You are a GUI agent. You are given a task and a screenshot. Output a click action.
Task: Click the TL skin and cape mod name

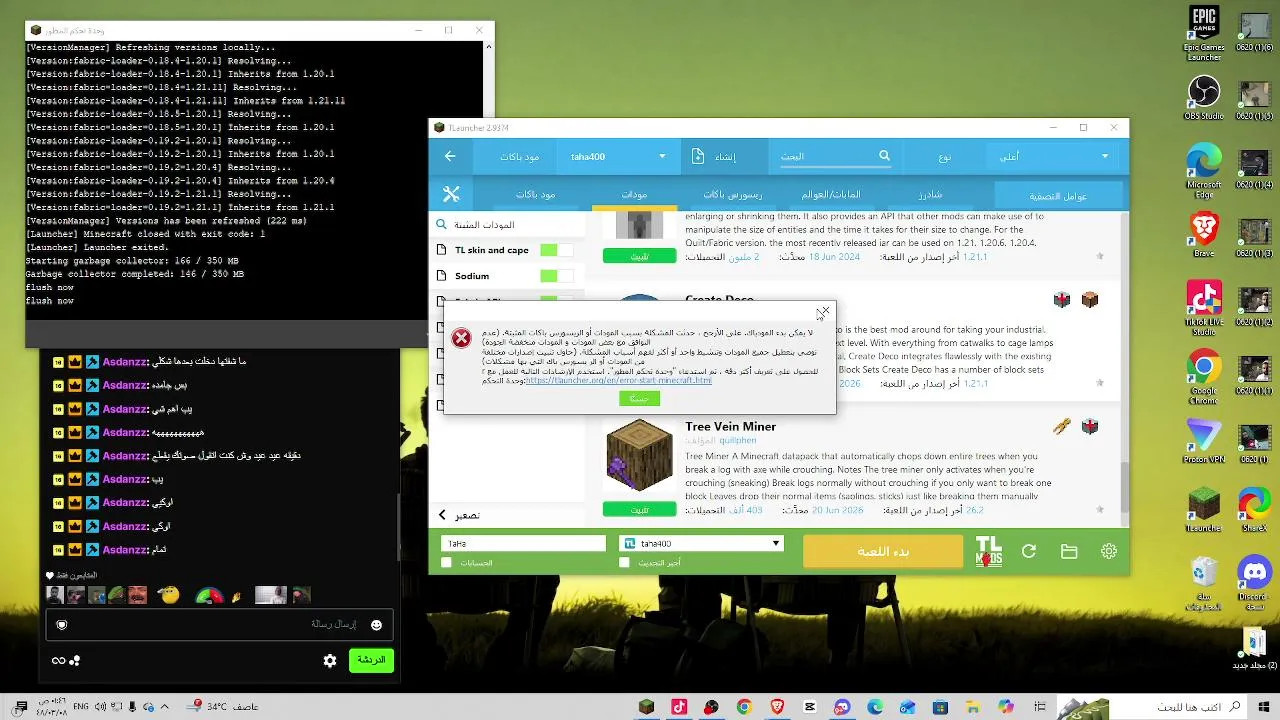pos(492,250)
